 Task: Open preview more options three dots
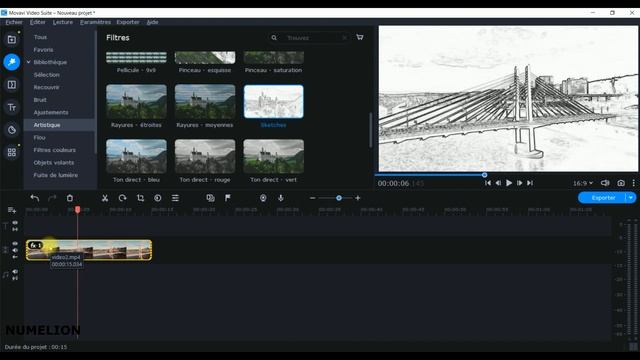(x=633, y=183)
